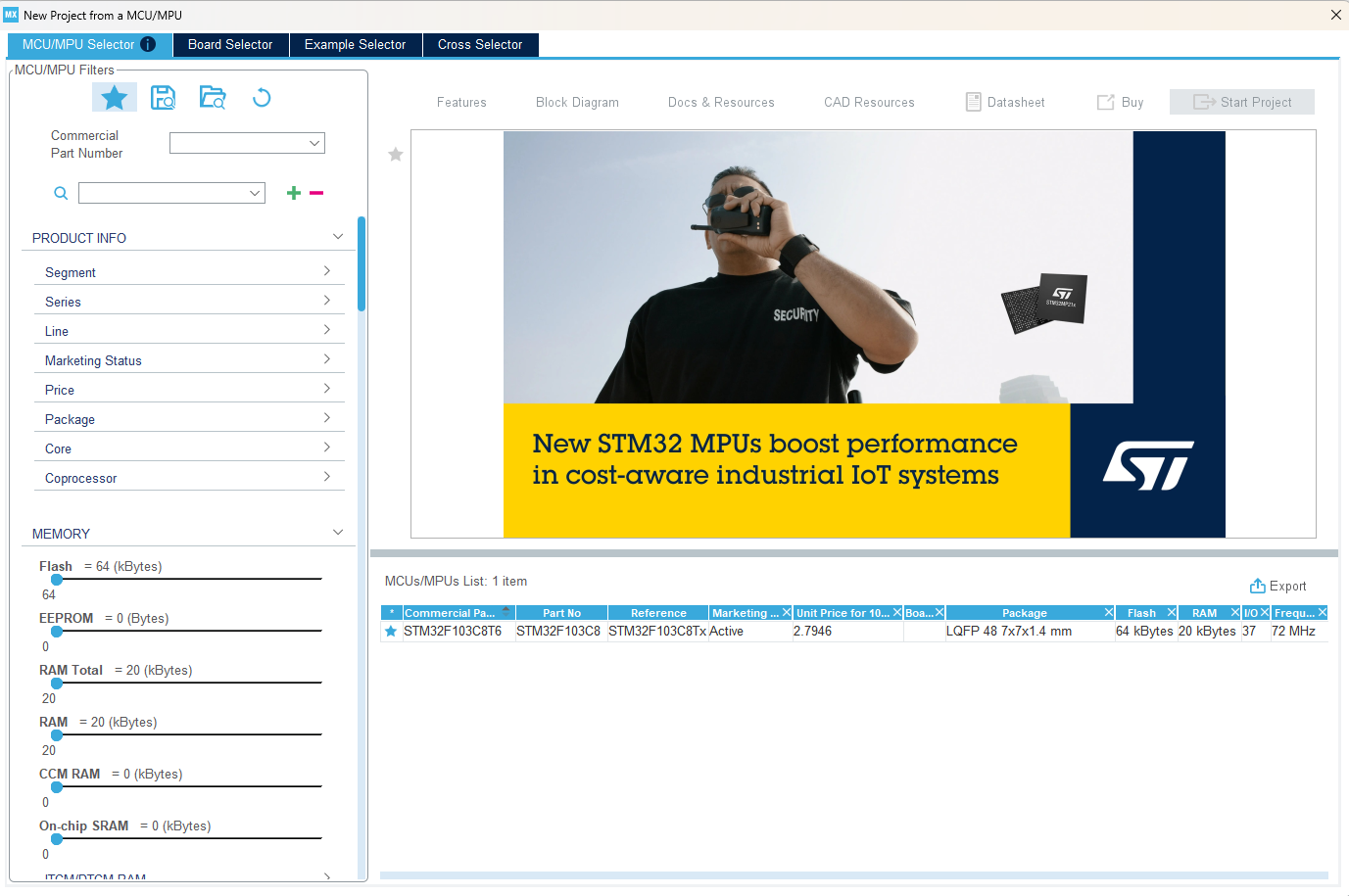Click the Start Project button
Screen dimensions: 1349x896
pos(1242,102)
